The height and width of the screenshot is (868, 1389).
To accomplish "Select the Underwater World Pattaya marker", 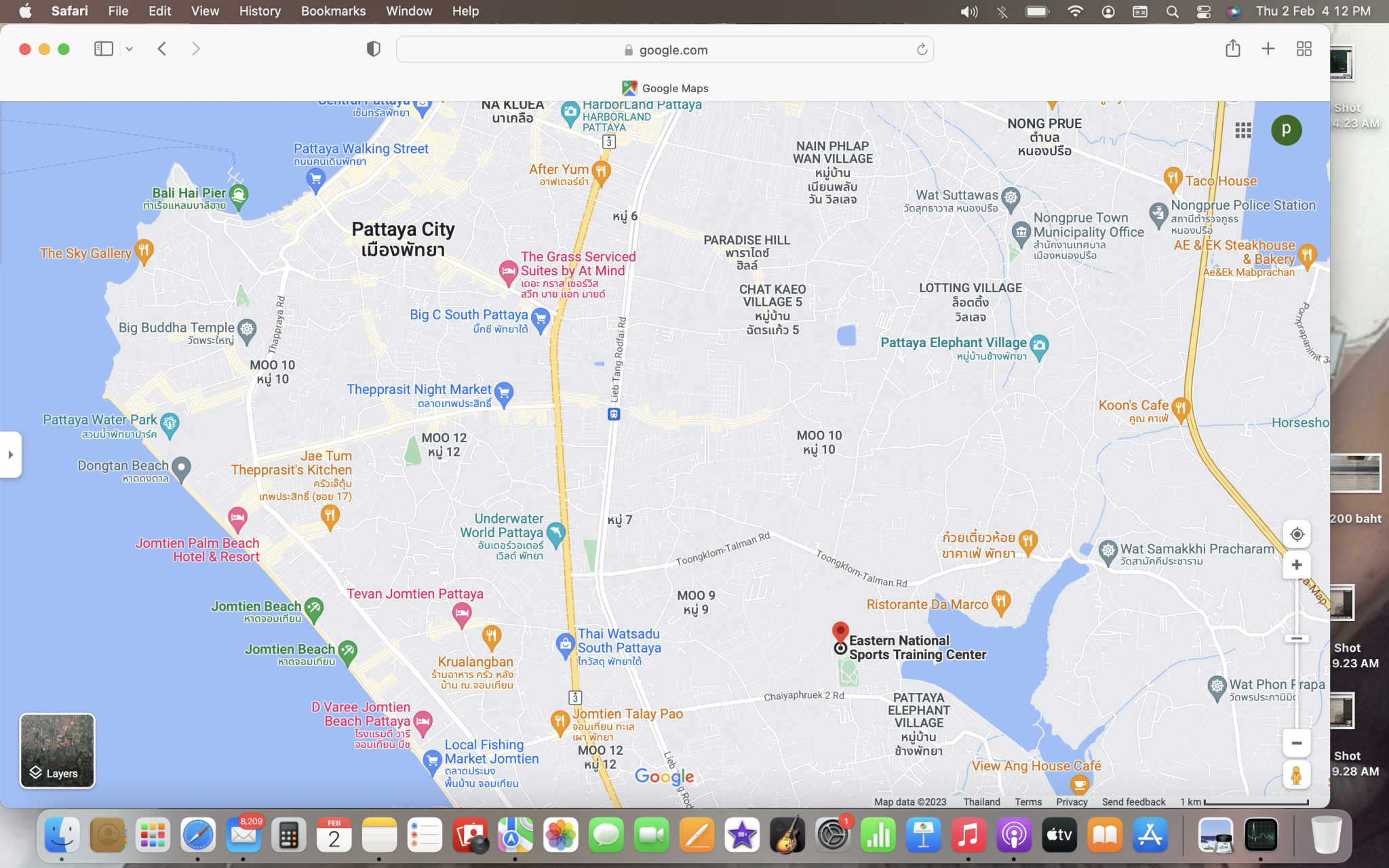I will click(x=555, y=534).
